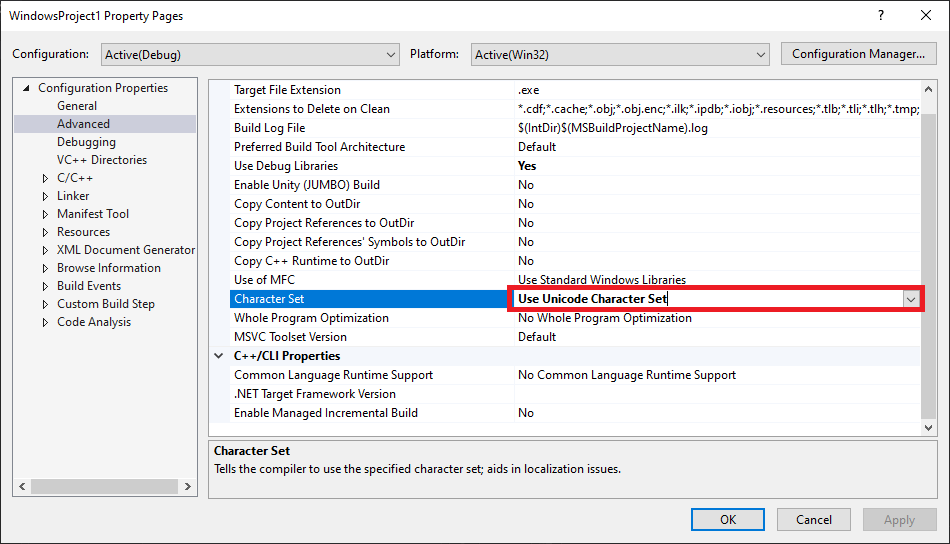Image resolution: width=950 pixels, height=544 pixels.
Task: Select the MSVC Toolset Version property
Action: 290,337
